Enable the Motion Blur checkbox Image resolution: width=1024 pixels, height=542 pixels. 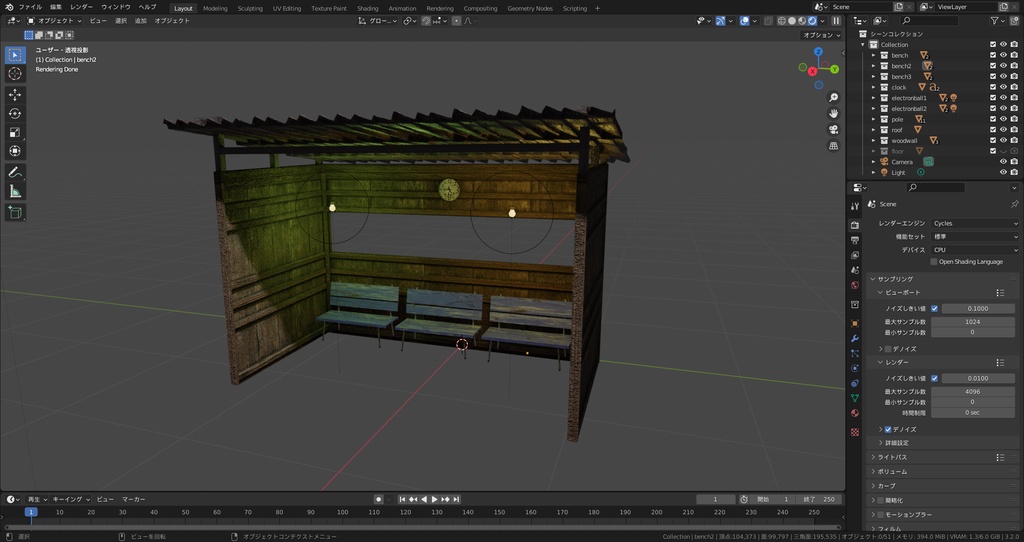[880, 515]
